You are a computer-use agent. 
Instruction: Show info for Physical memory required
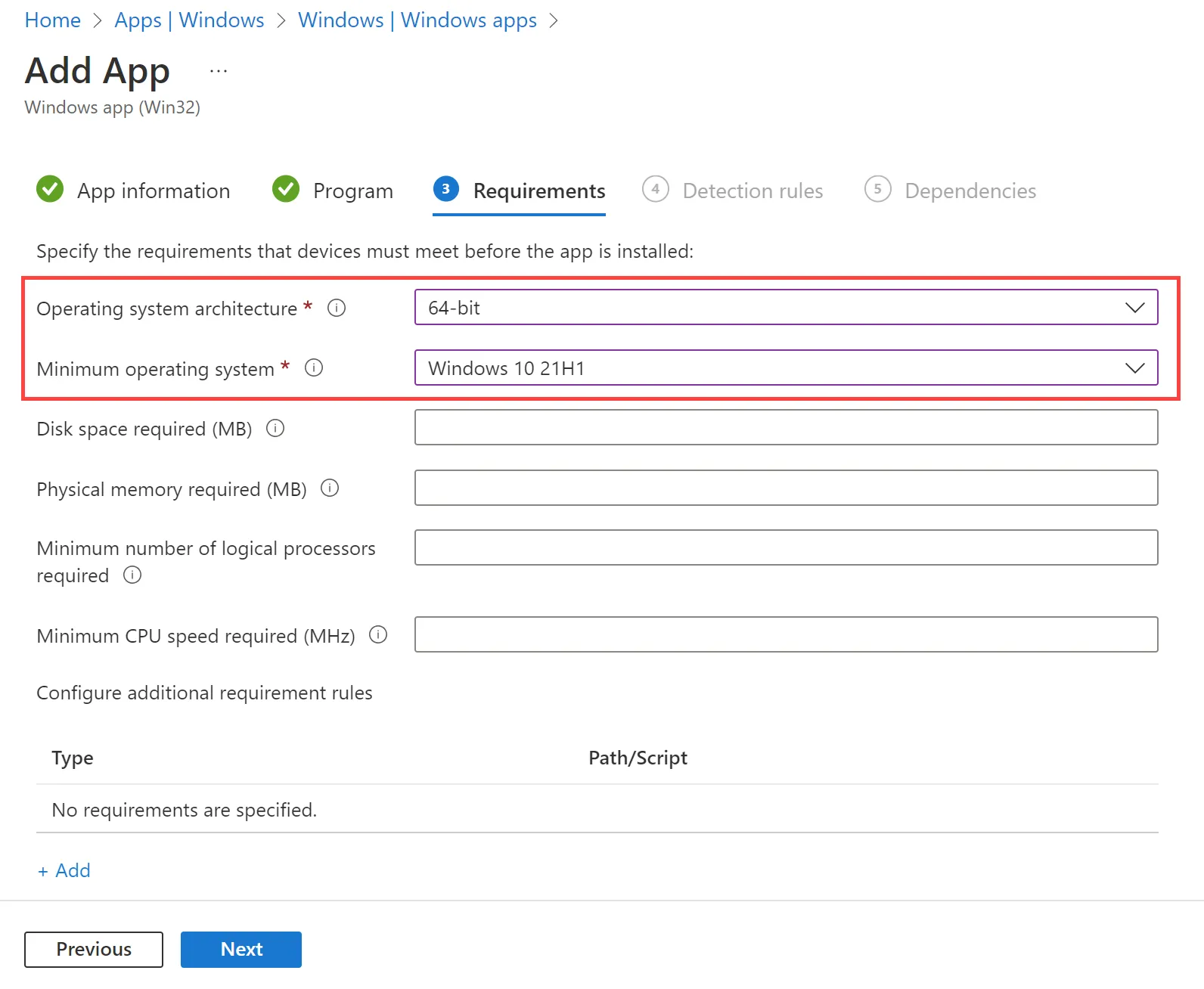tap(330, 488)
